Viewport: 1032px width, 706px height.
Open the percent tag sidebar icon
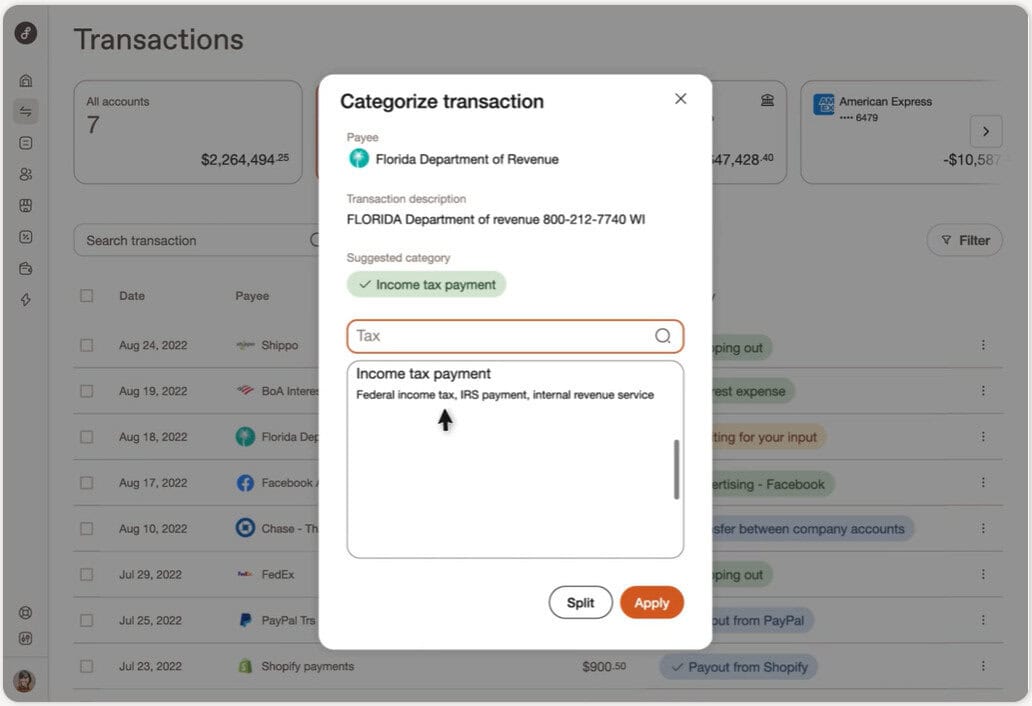click(x=26, y=237)
